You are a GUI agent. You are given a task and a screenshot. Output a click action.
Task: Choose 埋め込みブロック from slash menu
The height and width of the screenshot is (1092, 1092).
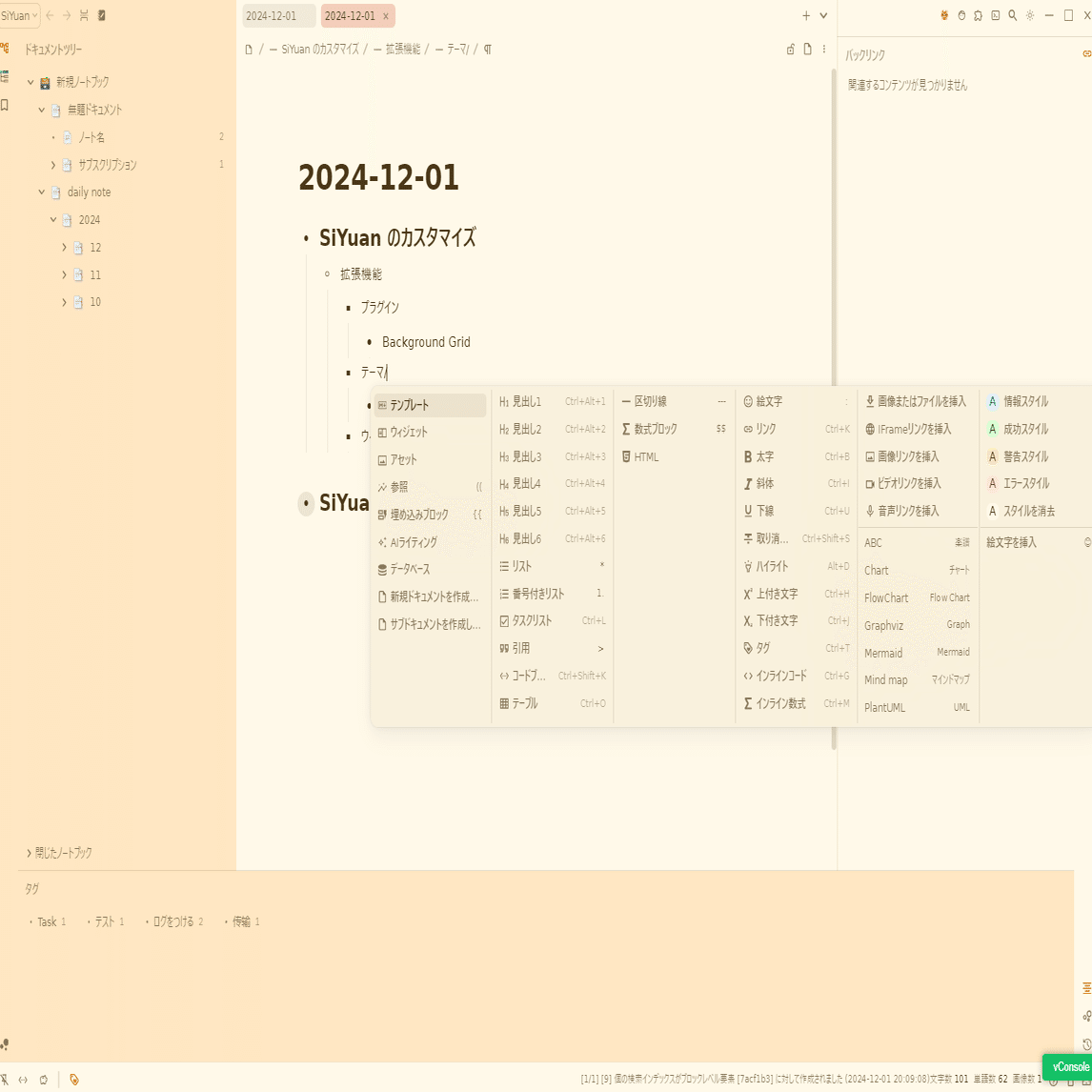(431, 515)
